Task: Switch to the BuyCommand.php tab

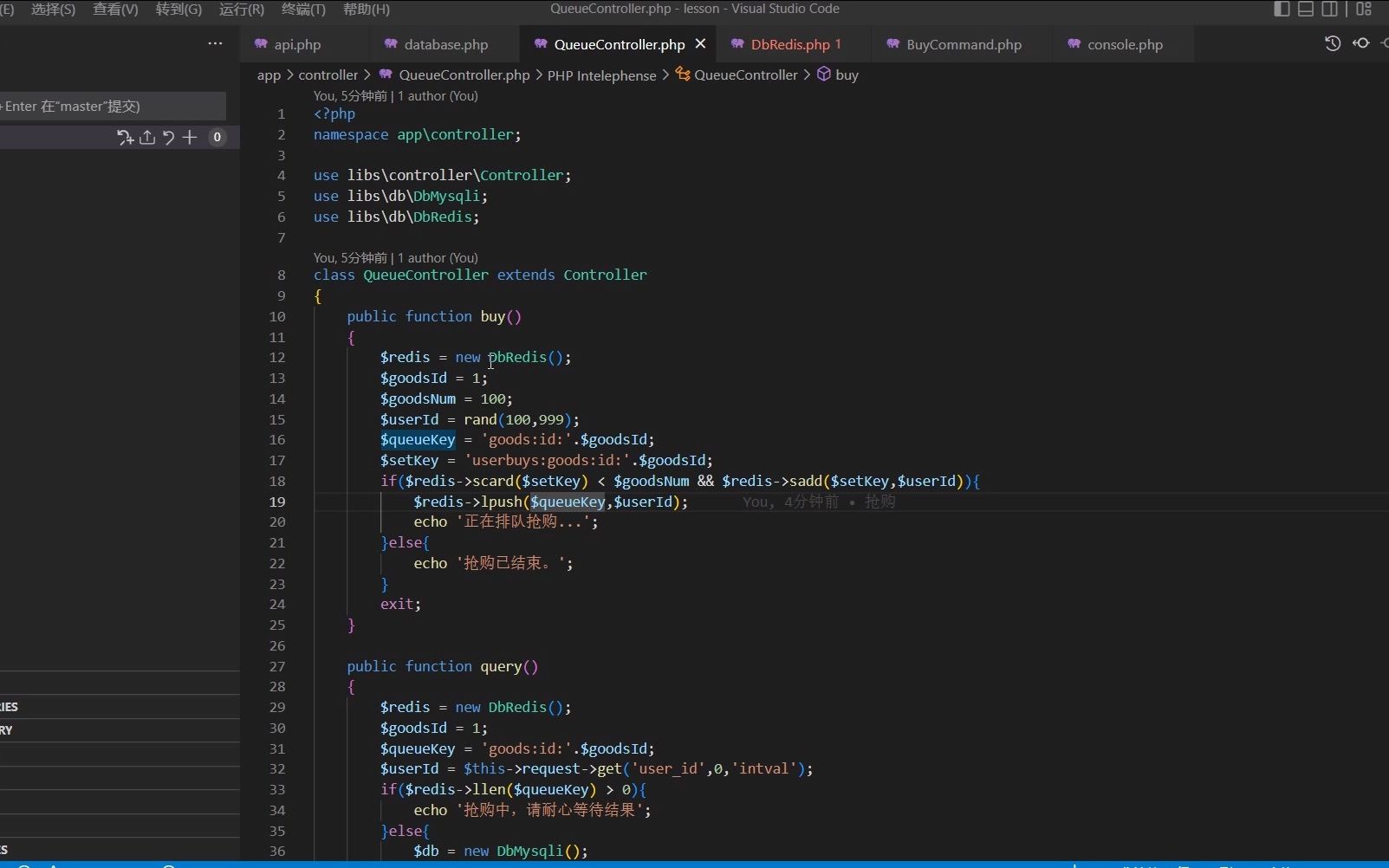Action: pos(964,44)
